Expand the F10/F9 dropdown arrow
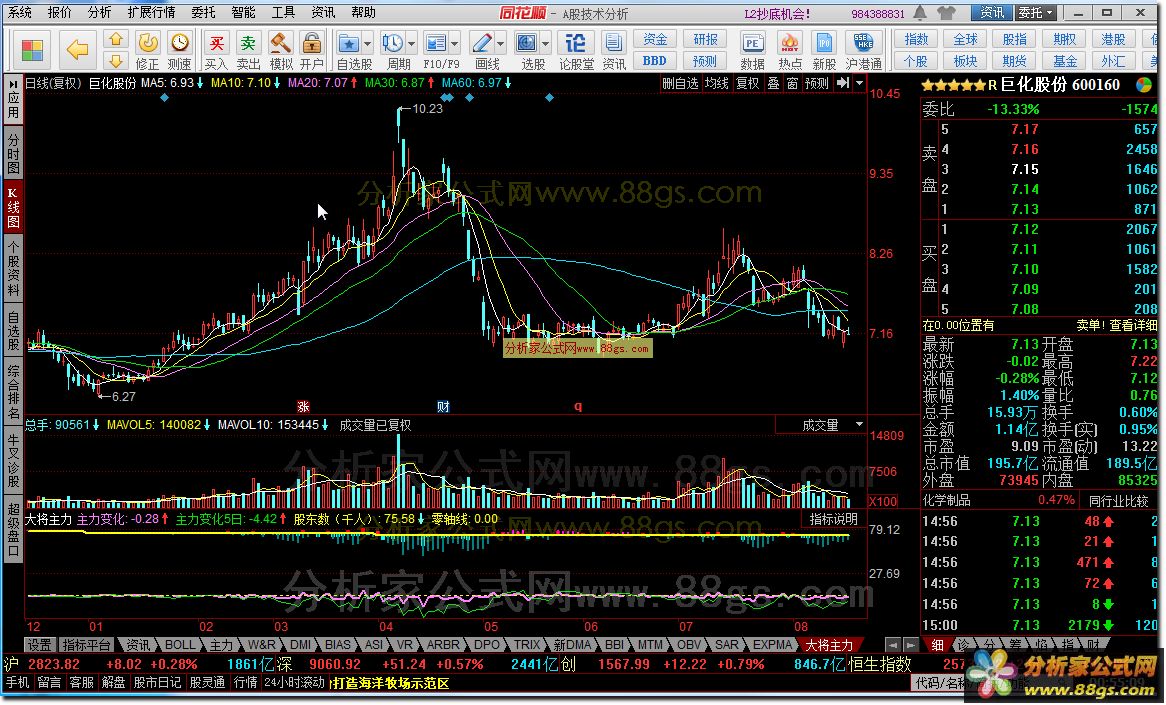 click(x=455, y=44)
